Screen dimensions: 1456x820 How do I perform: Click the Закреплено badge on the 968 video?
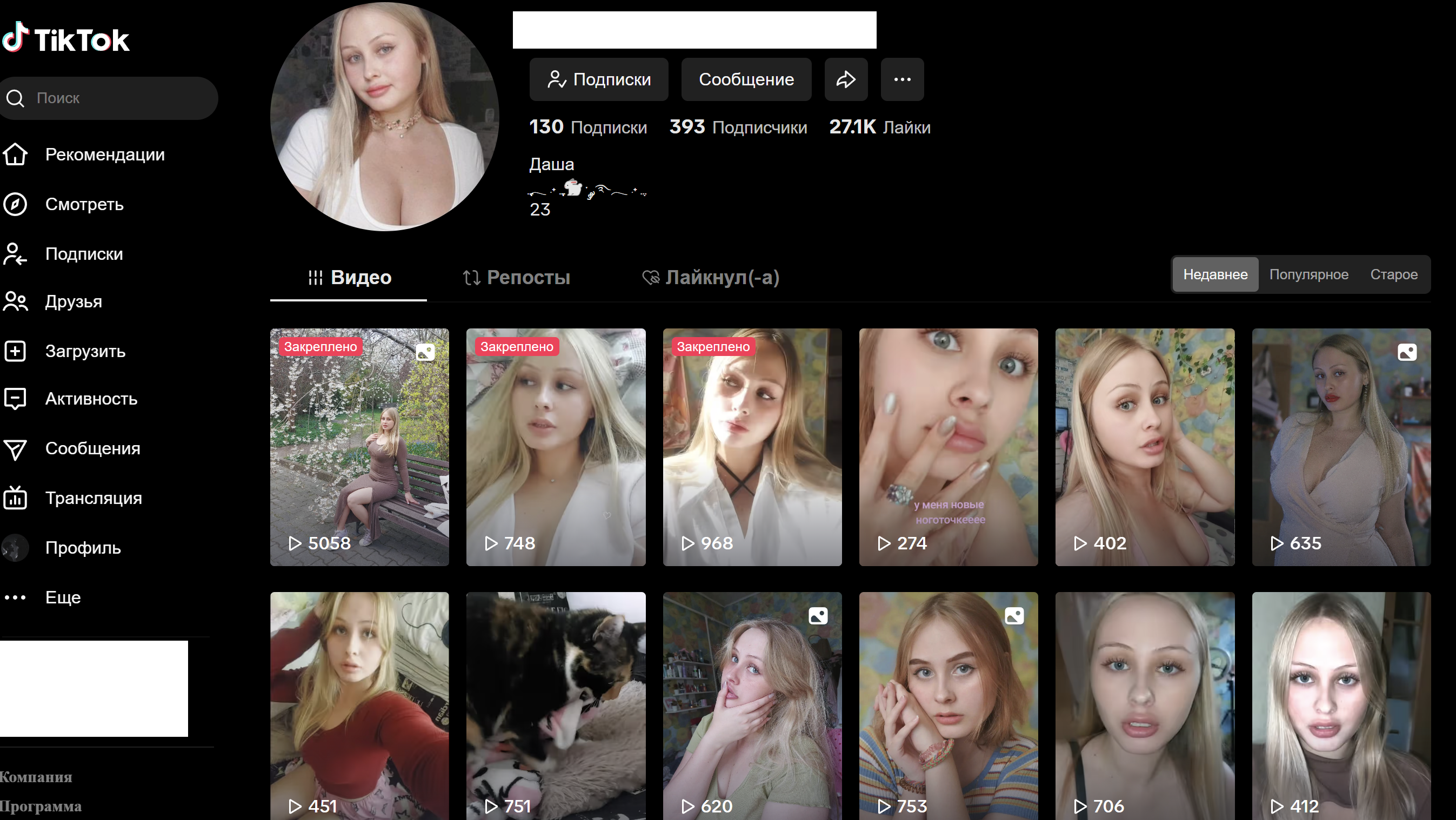(713, 347)
